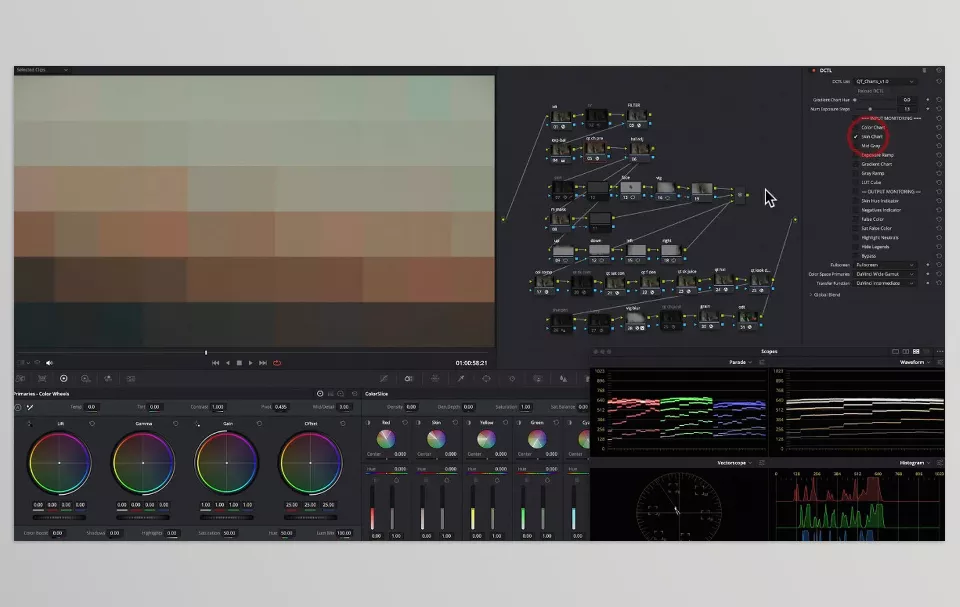Stop playback in the viewer transport
The height and width of the screenshot is (607, 960).
[x=239, y=363]
